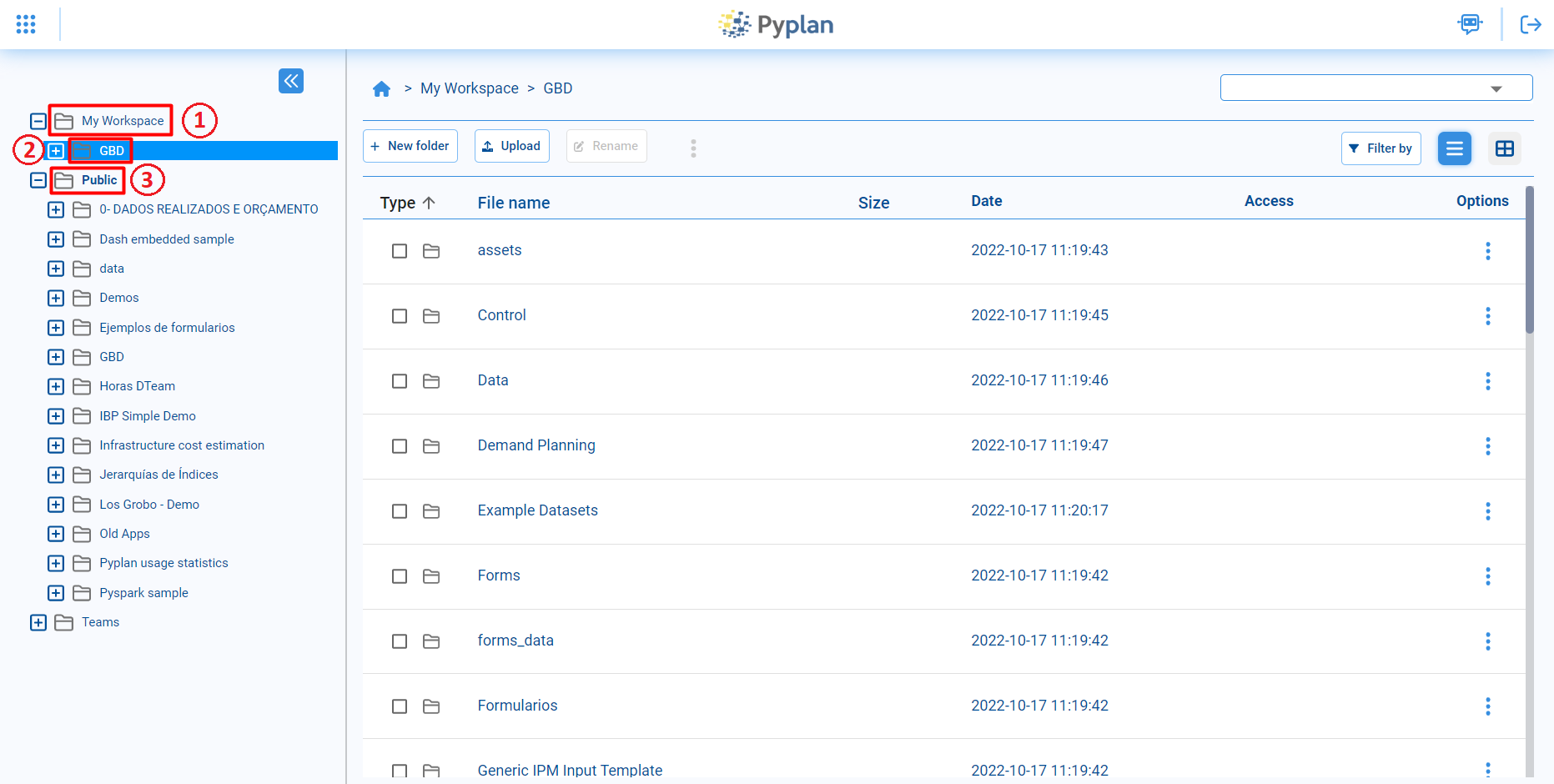Open the Filter by options
This screenshot has height=784, width=1554.
click(x=1380, y=148)
